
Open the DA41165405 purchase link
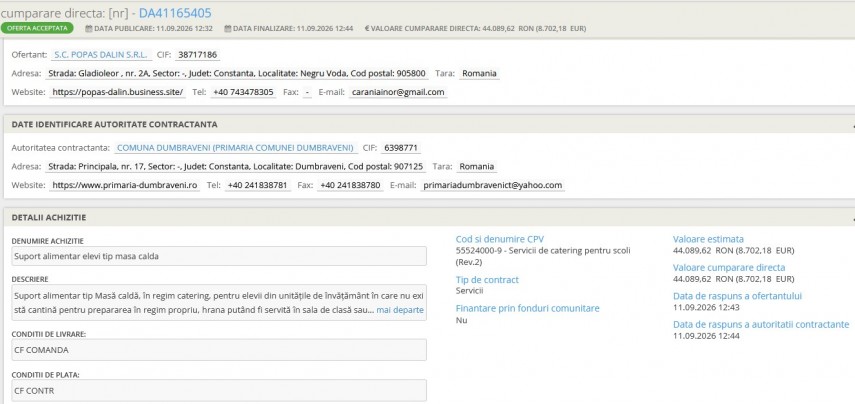pyautogui.click(x=175, y=13)
